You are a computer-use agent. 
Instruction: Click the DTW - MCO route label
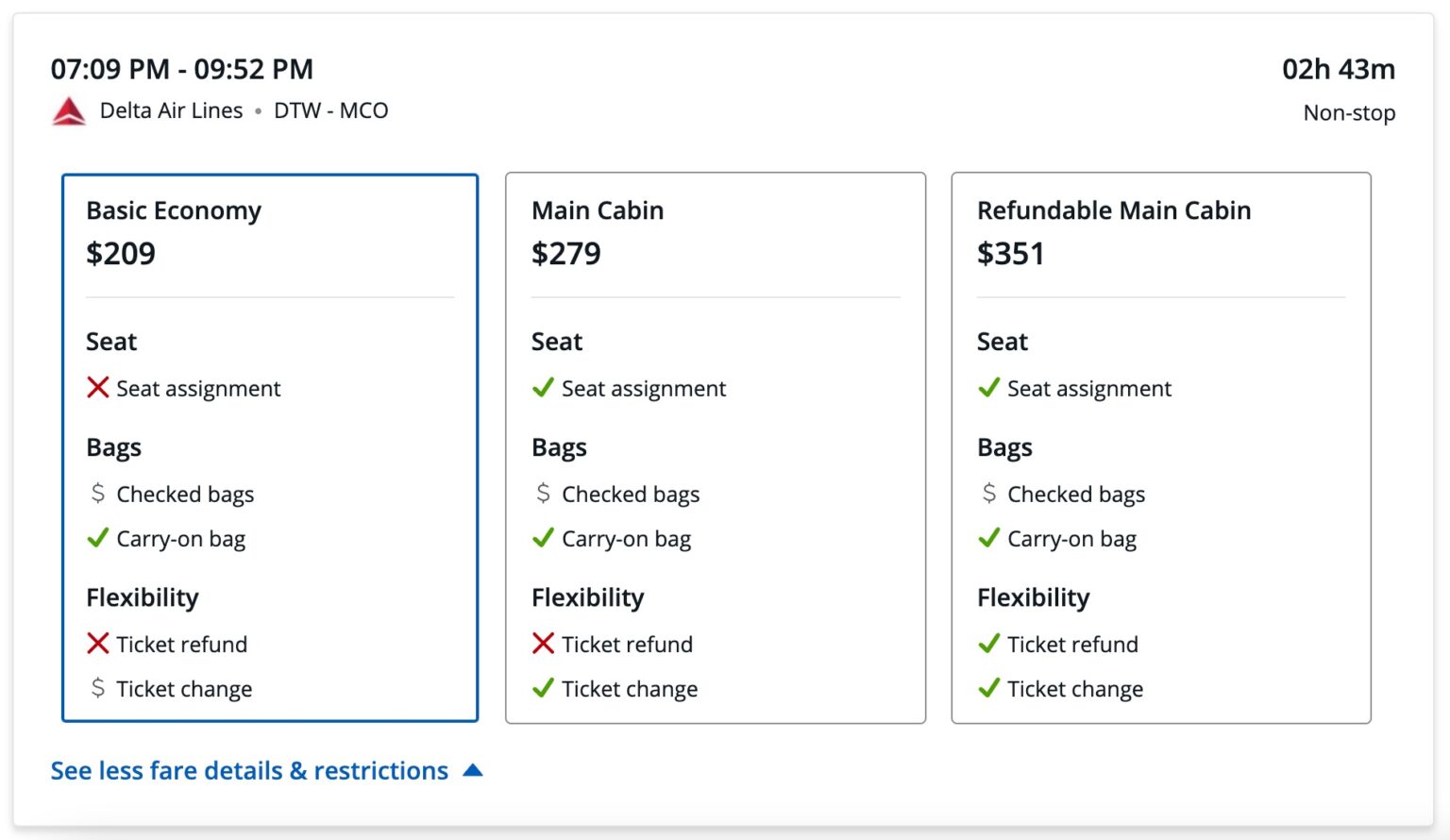coord(331,110)
